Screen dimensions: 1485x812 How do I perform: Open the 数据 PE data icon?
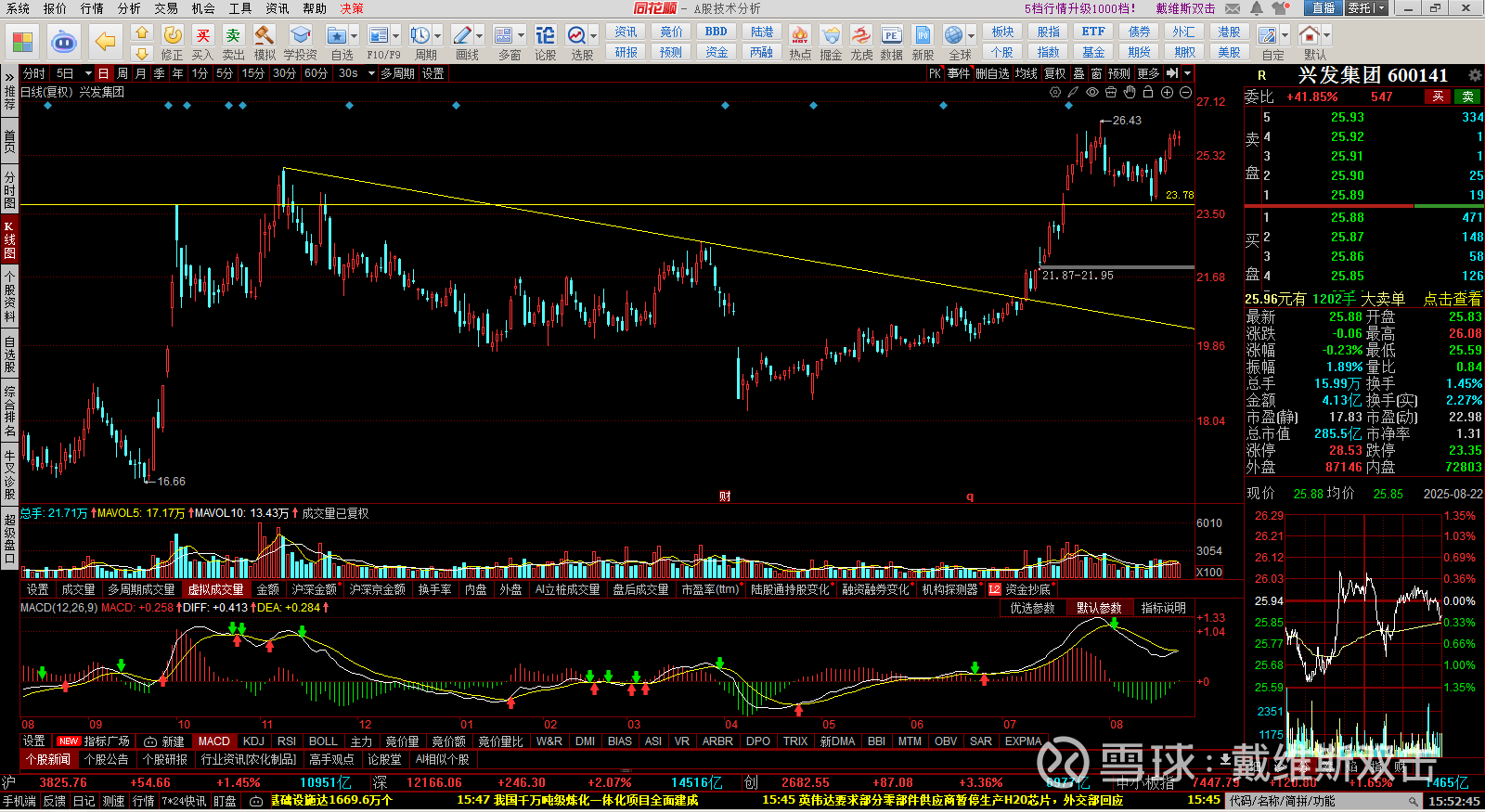pos(891,35)
